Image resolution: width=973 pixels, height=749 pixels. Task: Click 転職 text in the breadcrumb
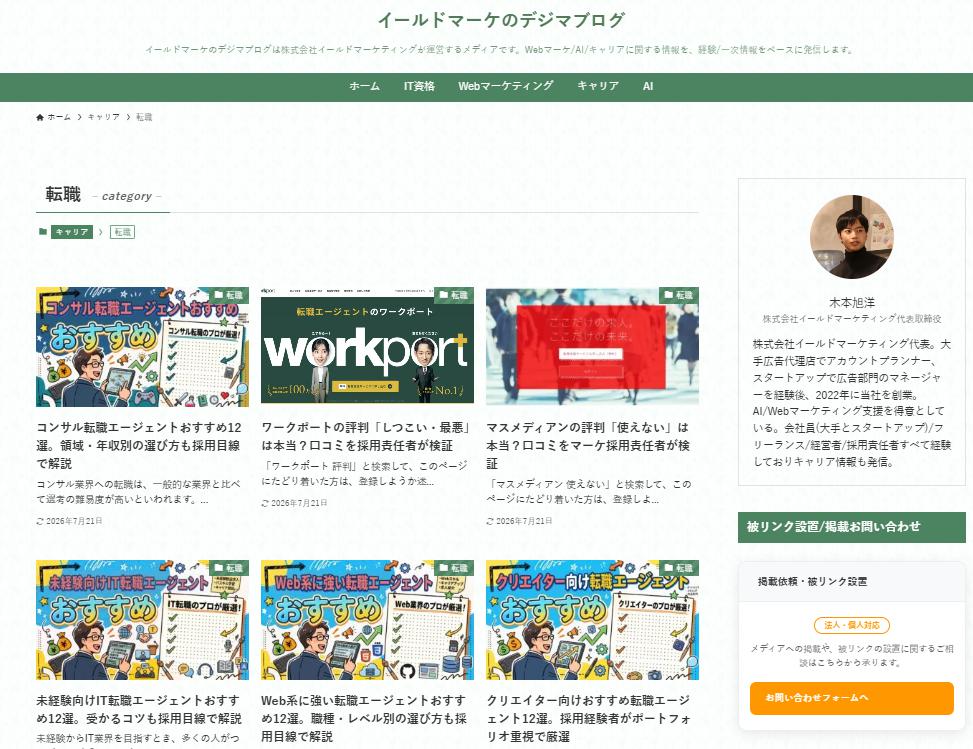click(144, 117)
